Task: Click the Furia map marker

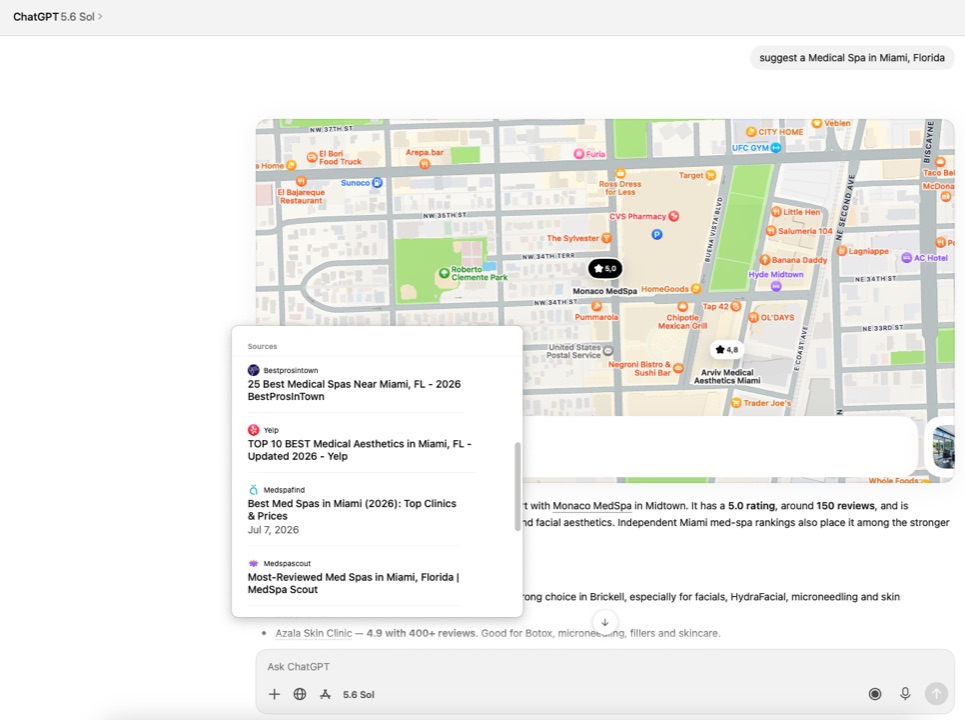Action: (x=579, y=154)
